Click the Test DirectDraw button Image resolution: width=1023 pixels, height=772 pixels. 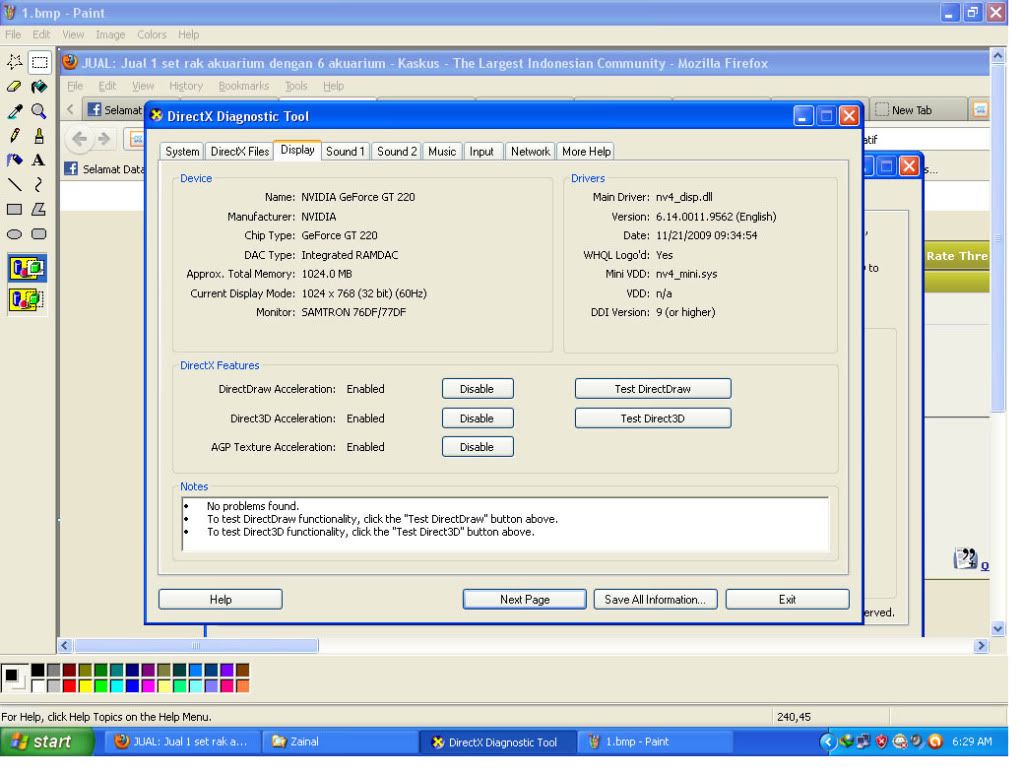(652, 389)
